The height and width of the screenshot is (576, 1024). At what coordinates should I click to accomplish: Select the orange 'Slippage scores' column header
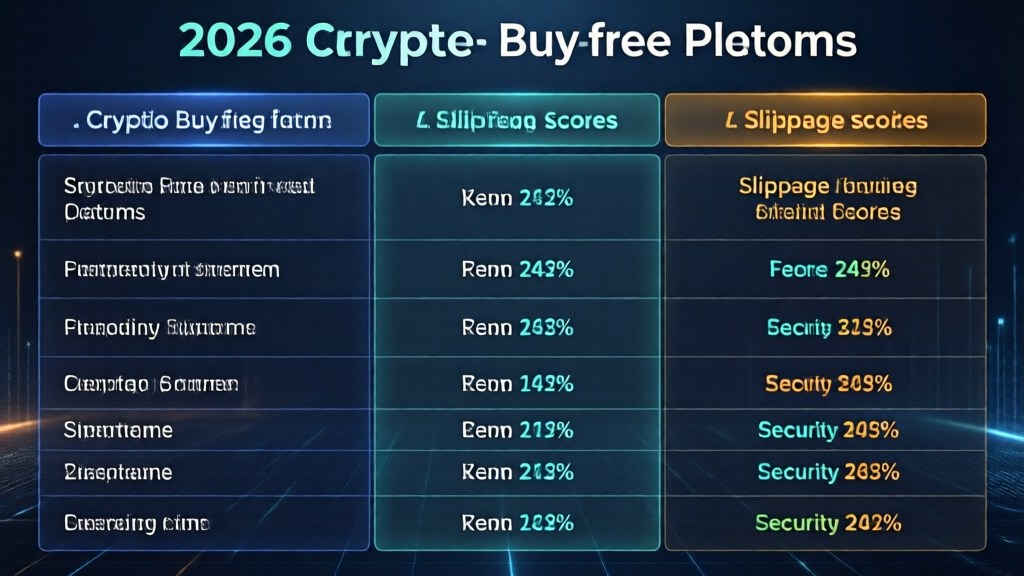point(825,121)
